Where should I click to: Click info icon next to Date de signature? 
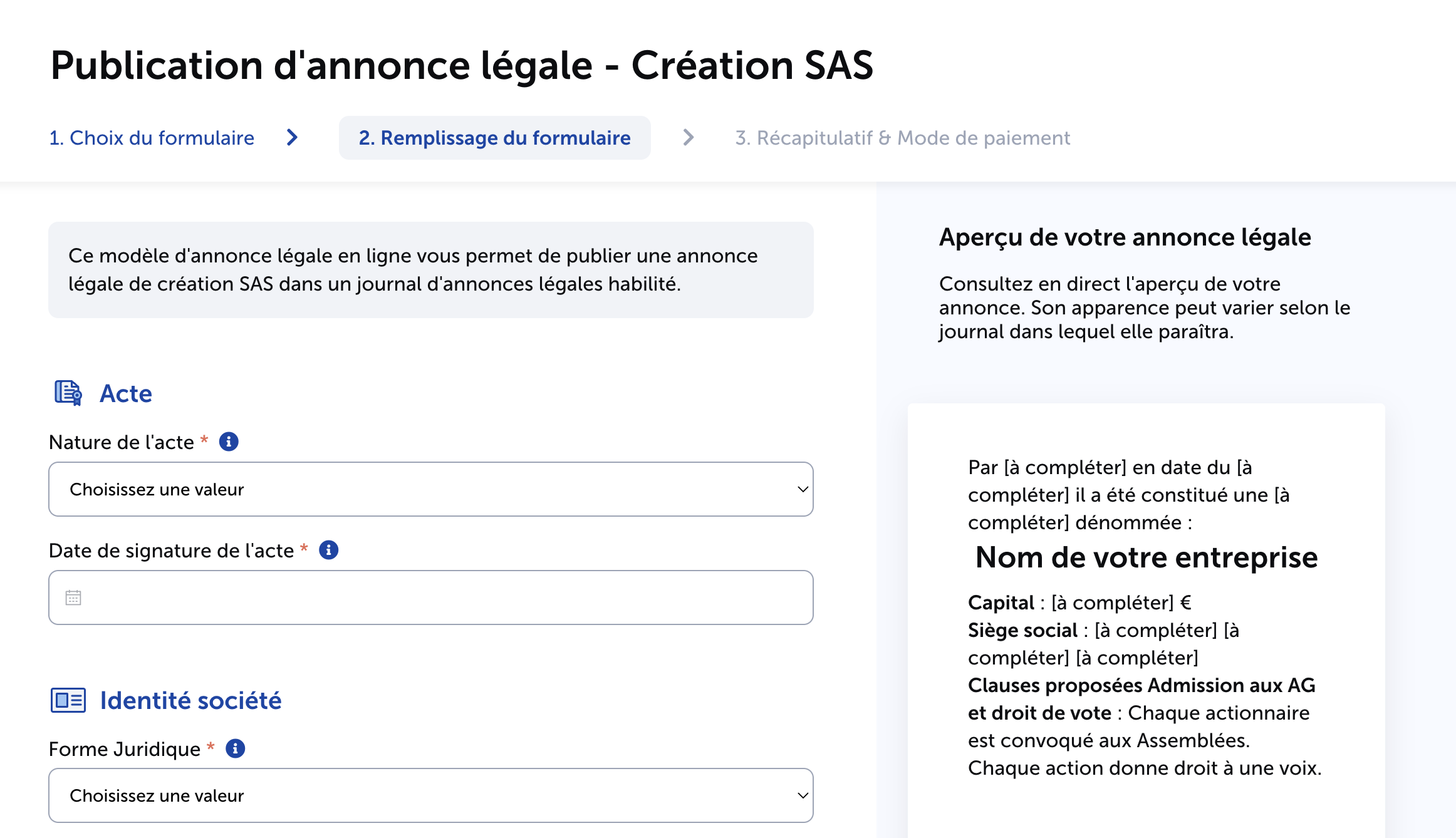[328, 550]
